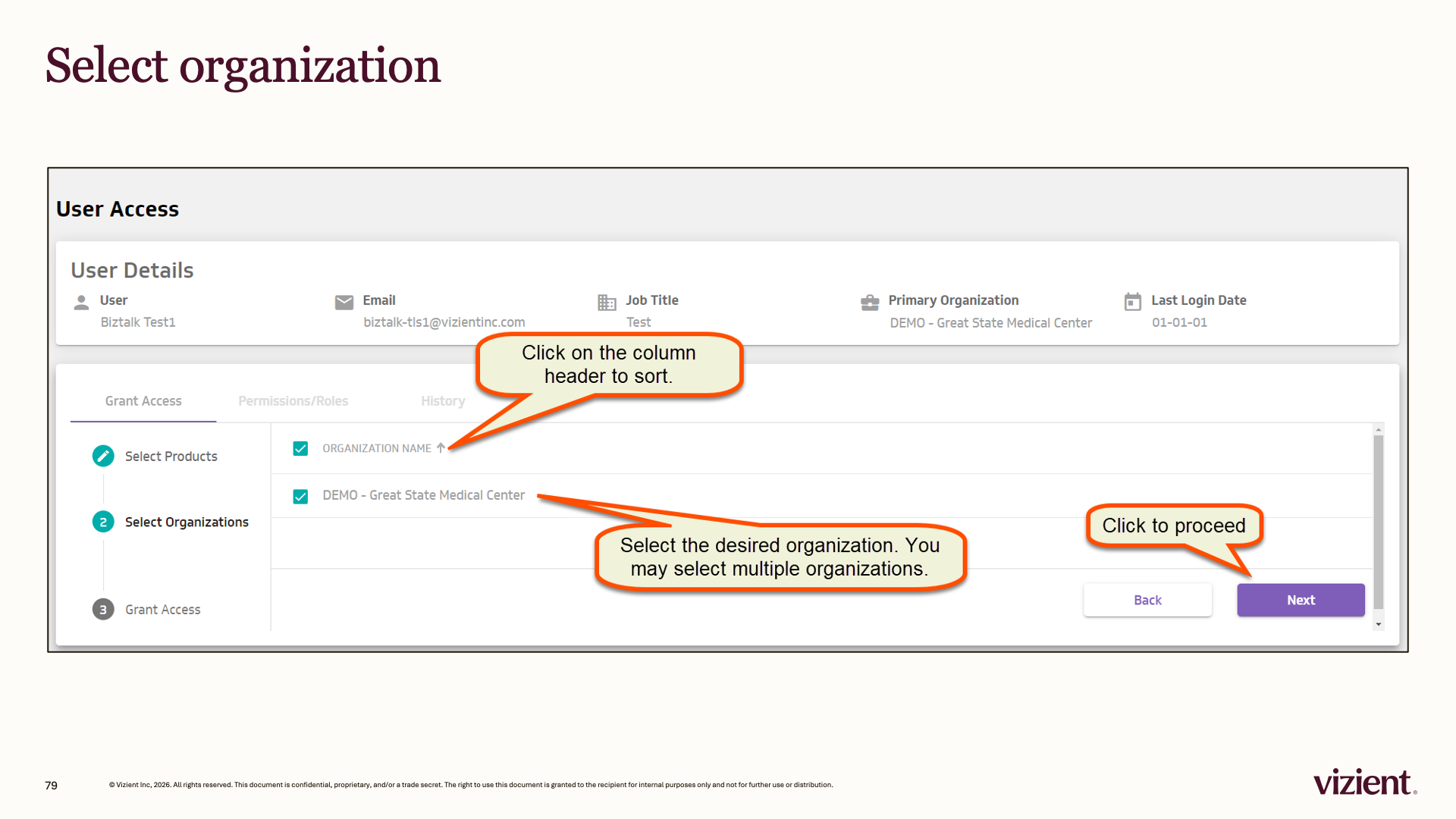Click the User Access page heading
This screenshot has width=1456, height=819.
(x=118, y=209)
